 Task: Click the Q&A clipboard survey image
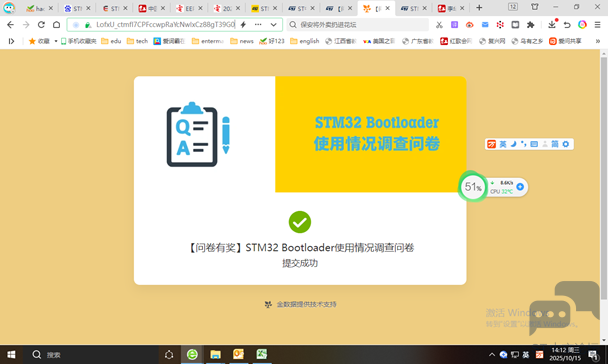198,134
